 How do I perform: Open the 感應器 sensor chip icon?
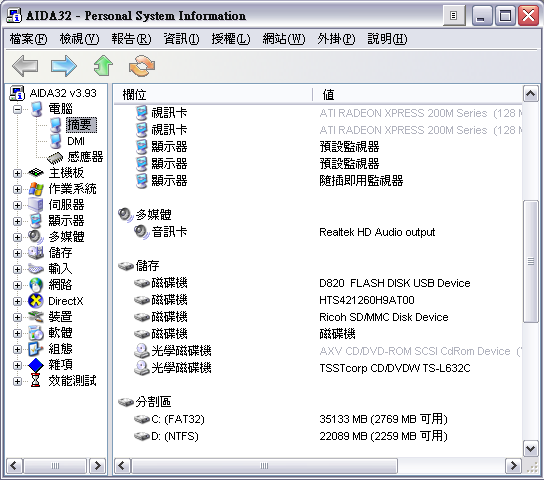[x=55, y=158]
